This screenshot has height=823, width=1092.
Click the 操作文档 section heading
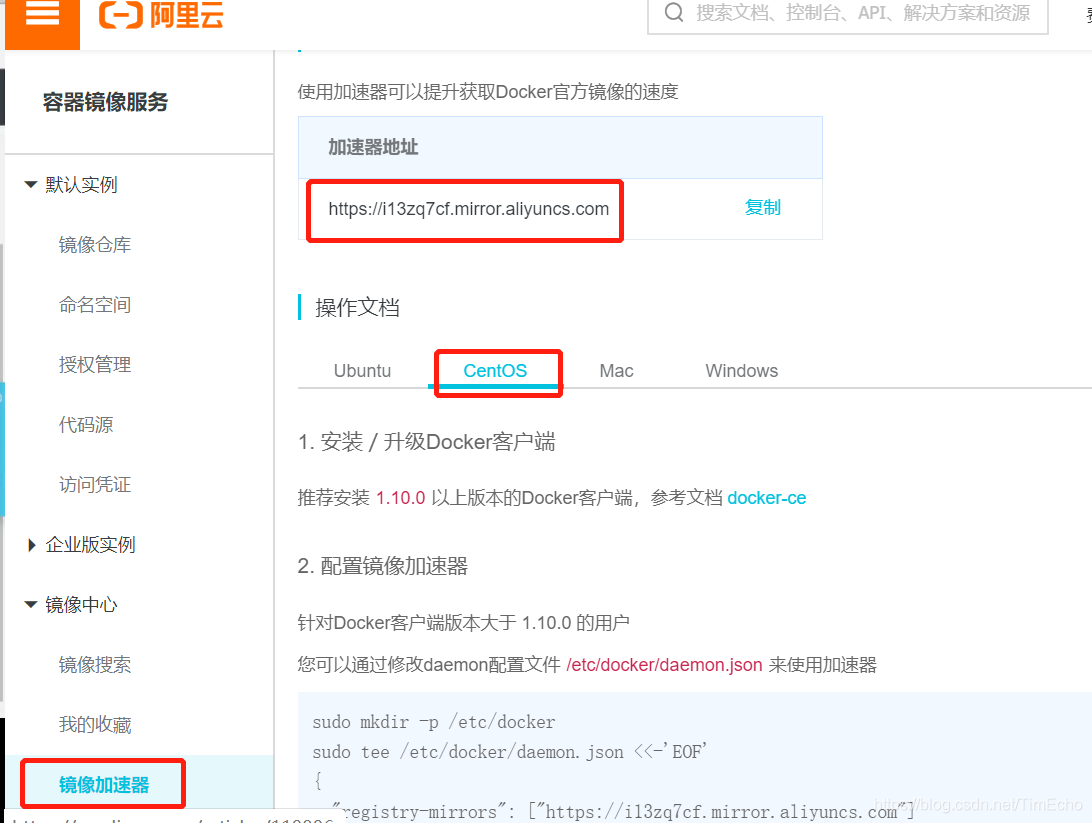357,307
